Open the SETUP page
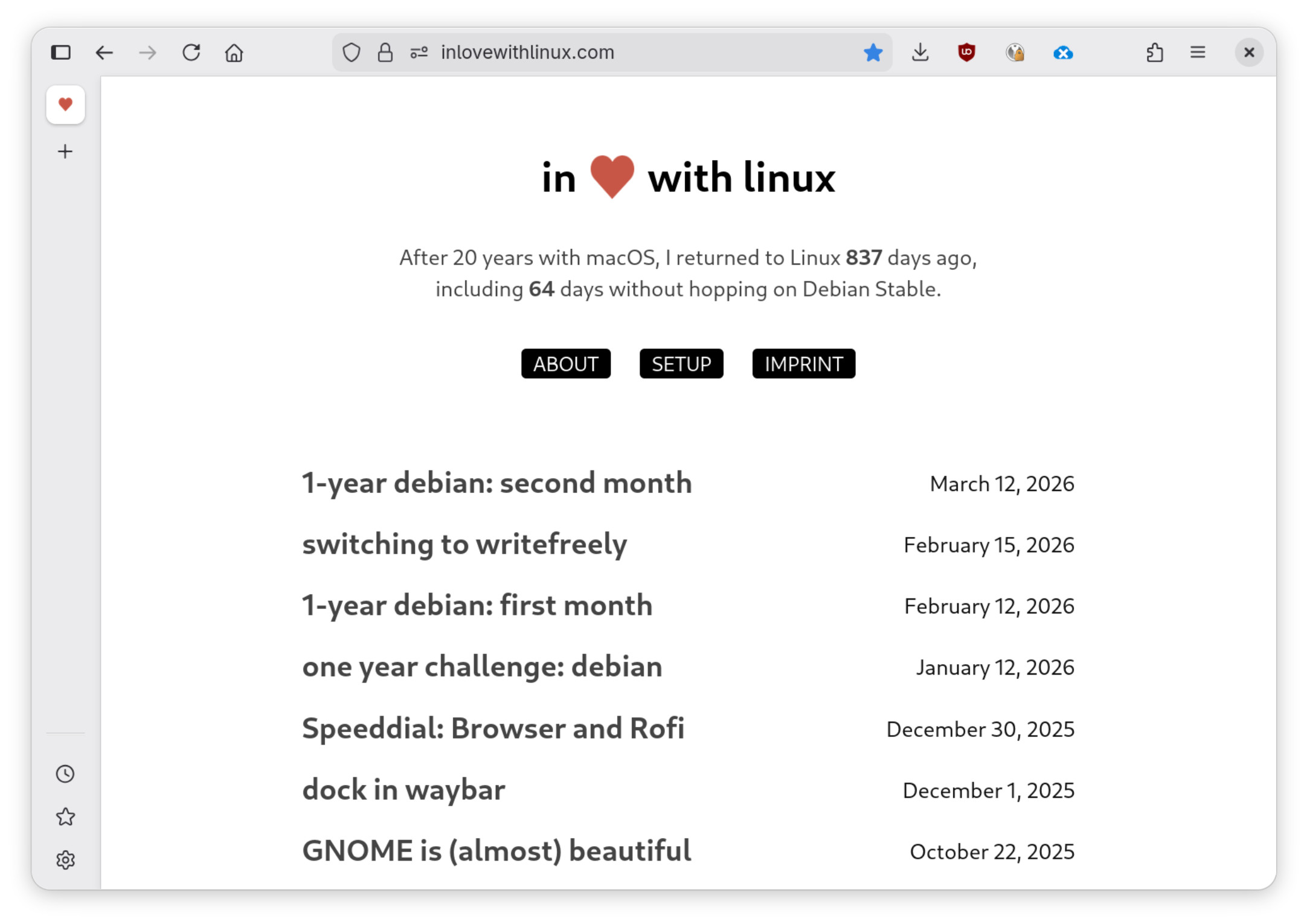This screenshot has height=924, width=1307. (x=681, y=364)
